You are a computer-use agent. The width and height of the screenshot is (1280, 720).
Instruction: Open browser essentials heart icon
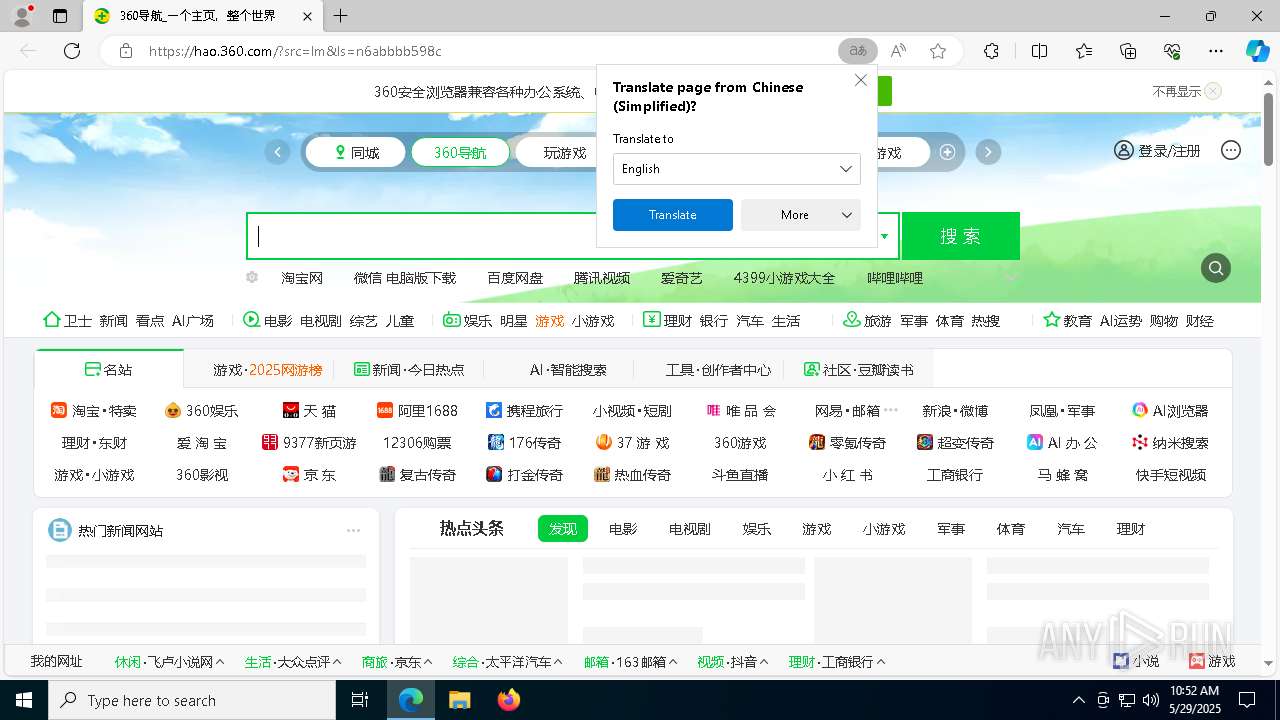point(1172,51)
